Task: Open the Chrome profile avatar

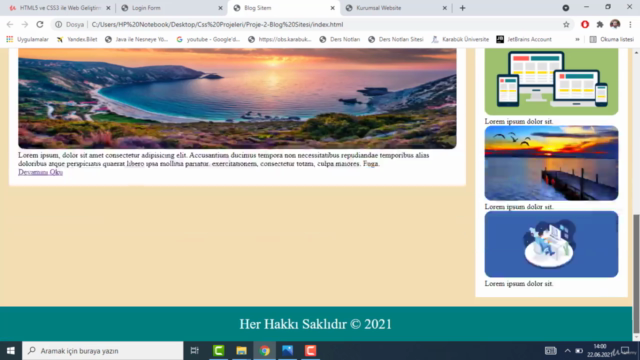Action: (x=615, y=24)
